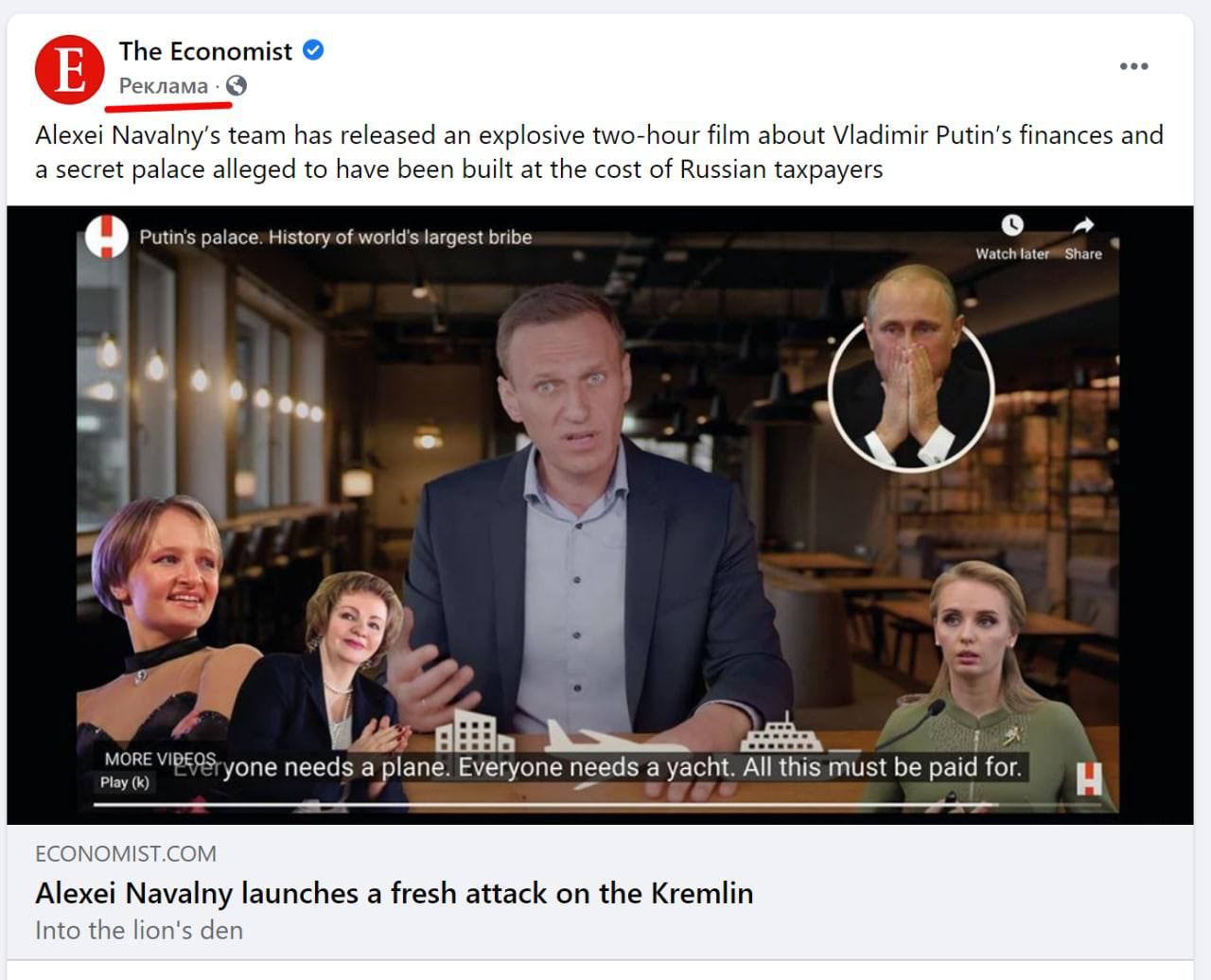
Task: Click the Watch later text label
Action: click(1012, 254)
